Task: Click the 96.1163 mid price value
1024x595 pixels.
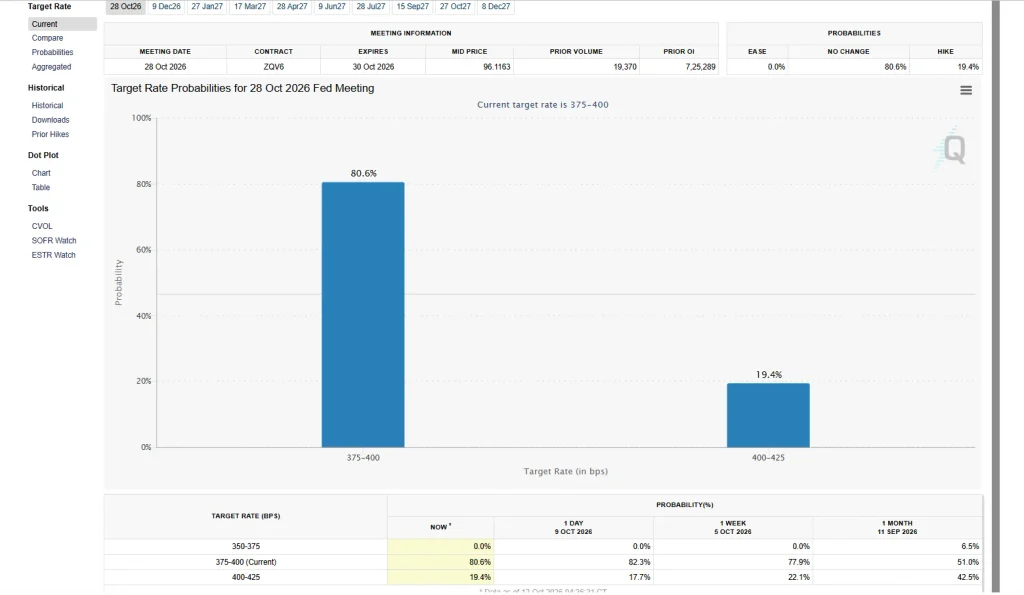Action: click(x=496, y=67)
